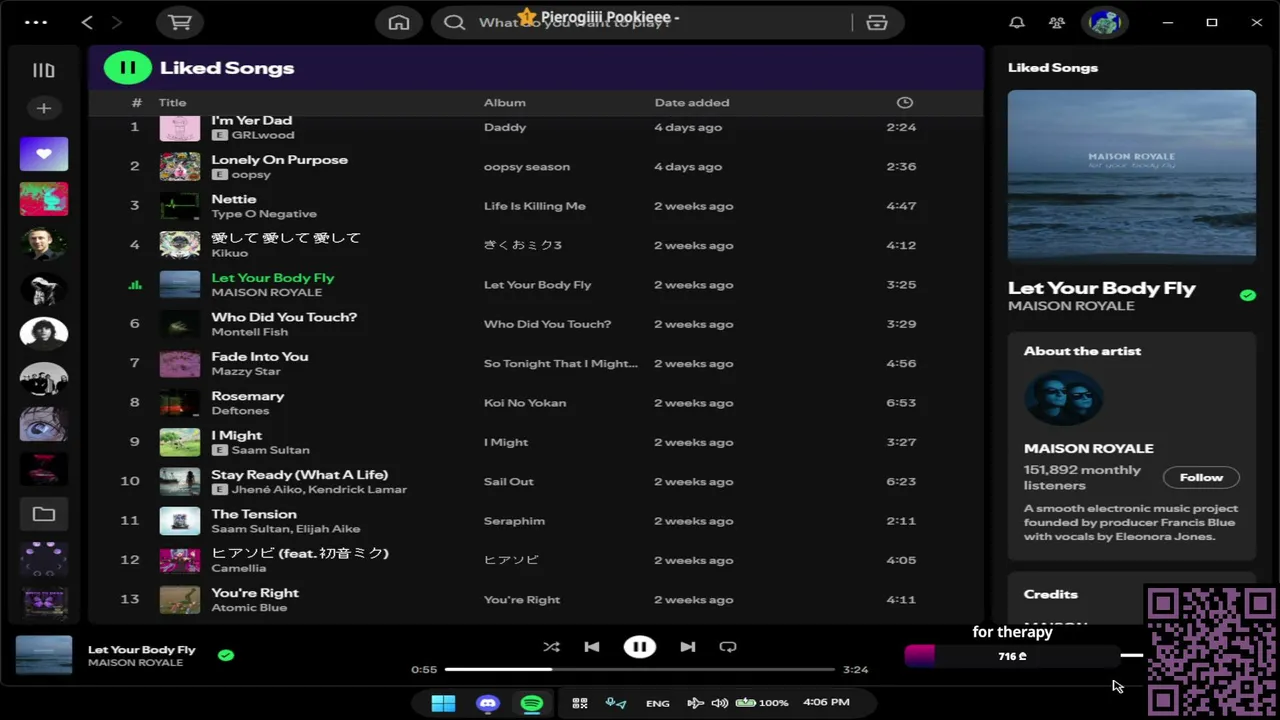
Task: Select song I'm Yer Dad
Action: 251,120
